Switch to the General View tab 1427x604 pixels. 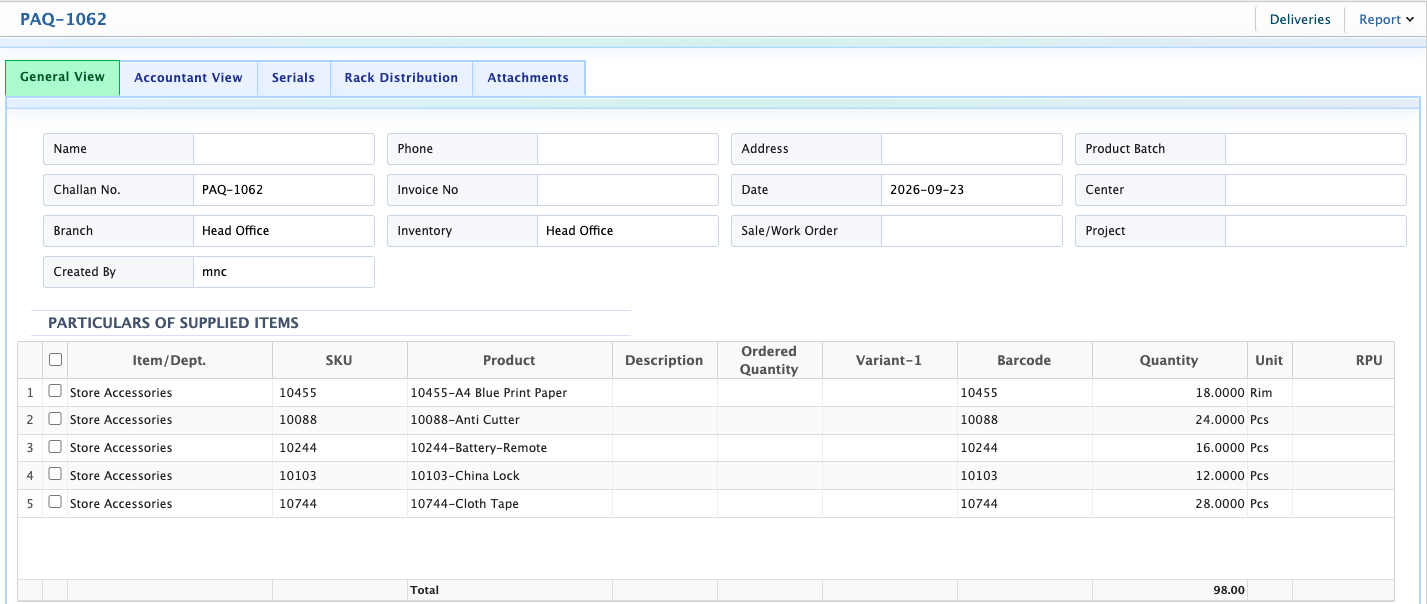pos(62,78)
